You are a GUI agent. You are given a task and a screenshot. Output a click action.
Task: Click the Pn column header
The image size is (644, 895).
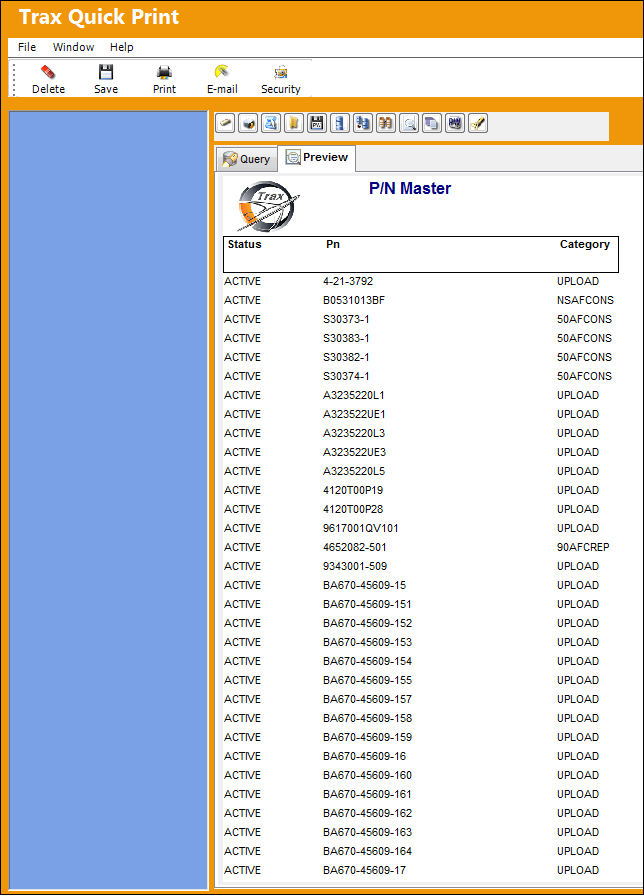click(x=333, y=244)
